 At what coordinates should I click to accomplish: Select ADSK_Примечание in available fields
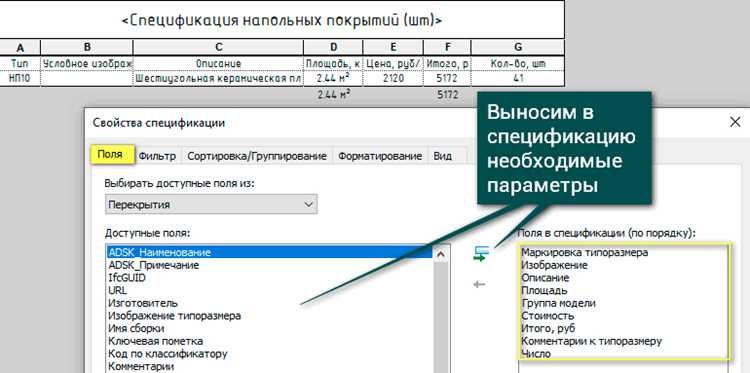(x=270, y=264)
